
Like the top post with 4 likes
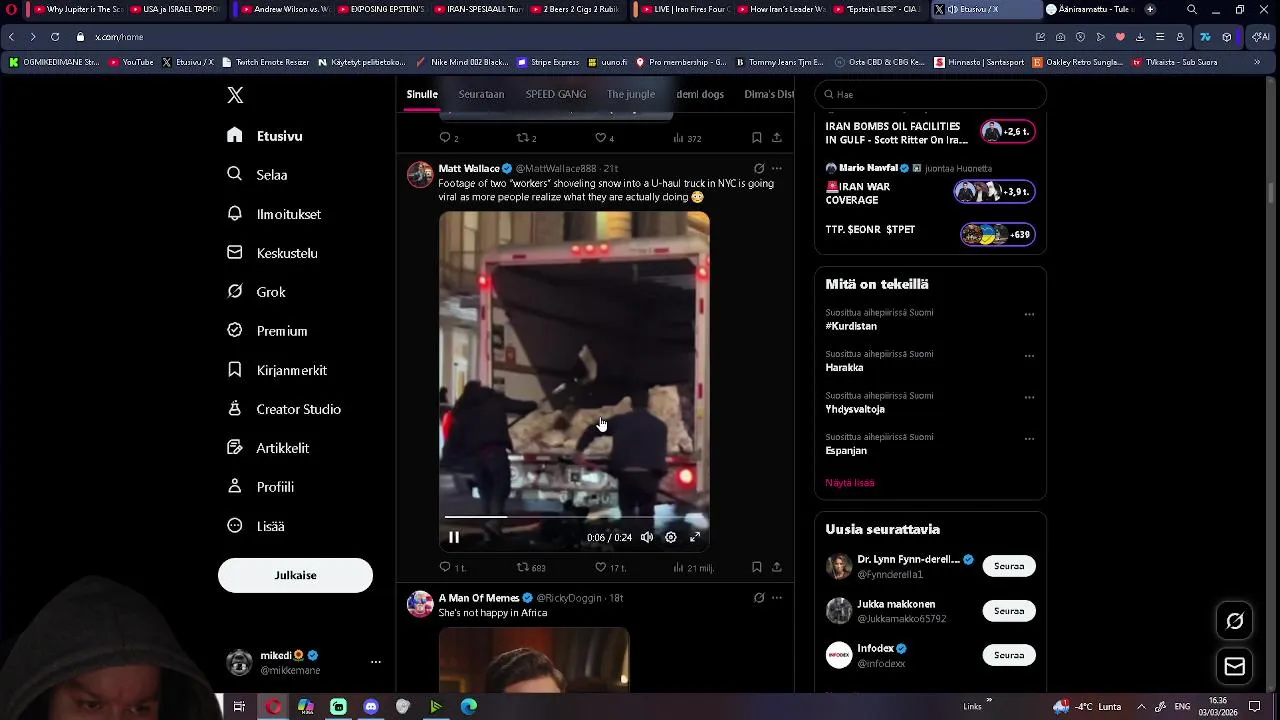[604, 138]
